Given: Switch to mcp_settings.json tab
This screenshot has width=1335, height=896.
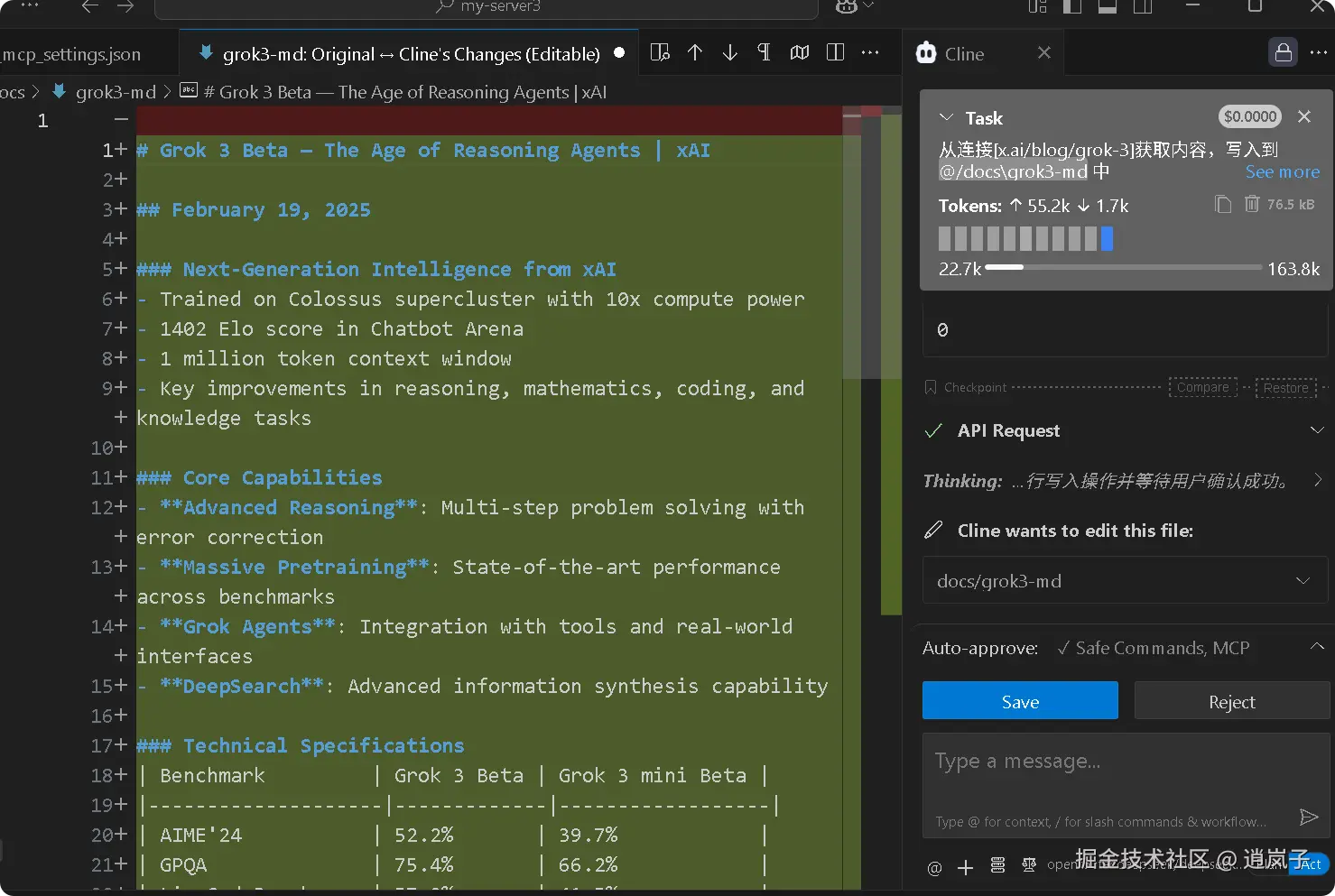Looking at the screenshot, I should tap(72, 54).
